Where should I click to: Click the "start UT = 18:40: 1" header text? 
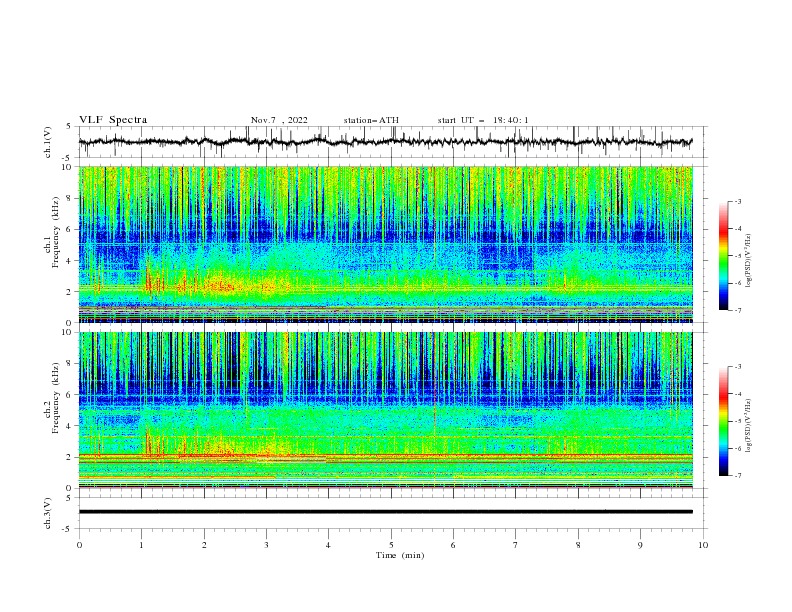(x=483, y=120)
